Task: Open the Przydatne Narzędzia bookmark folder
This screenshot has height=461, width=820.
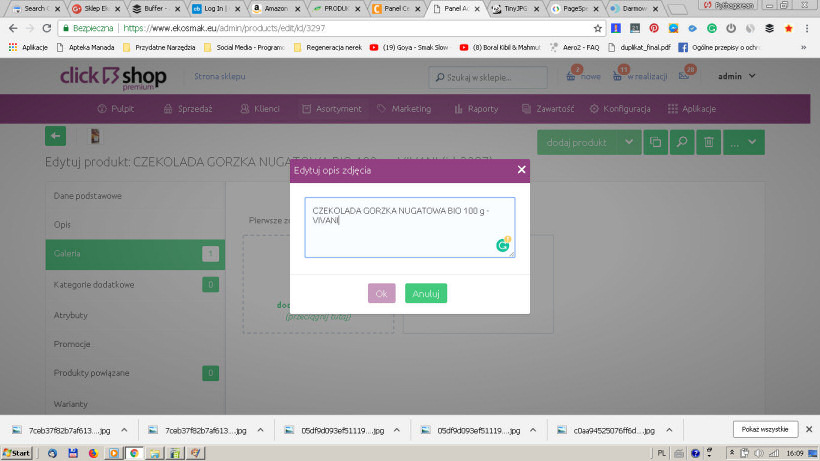Action: click(x=159, y=47)
